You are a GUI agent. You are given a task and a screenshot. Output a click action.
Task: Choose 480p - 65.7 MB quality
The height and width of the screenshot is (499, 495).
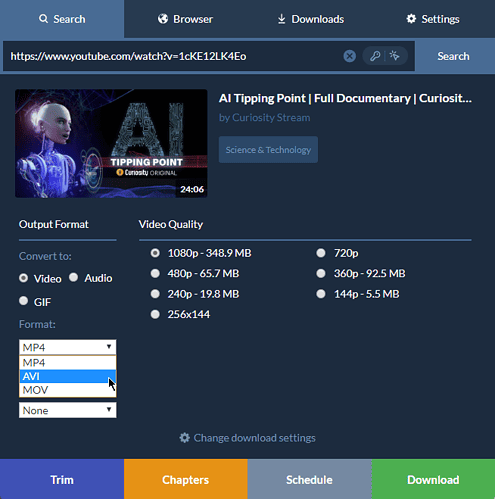click(x=155, y=273)
